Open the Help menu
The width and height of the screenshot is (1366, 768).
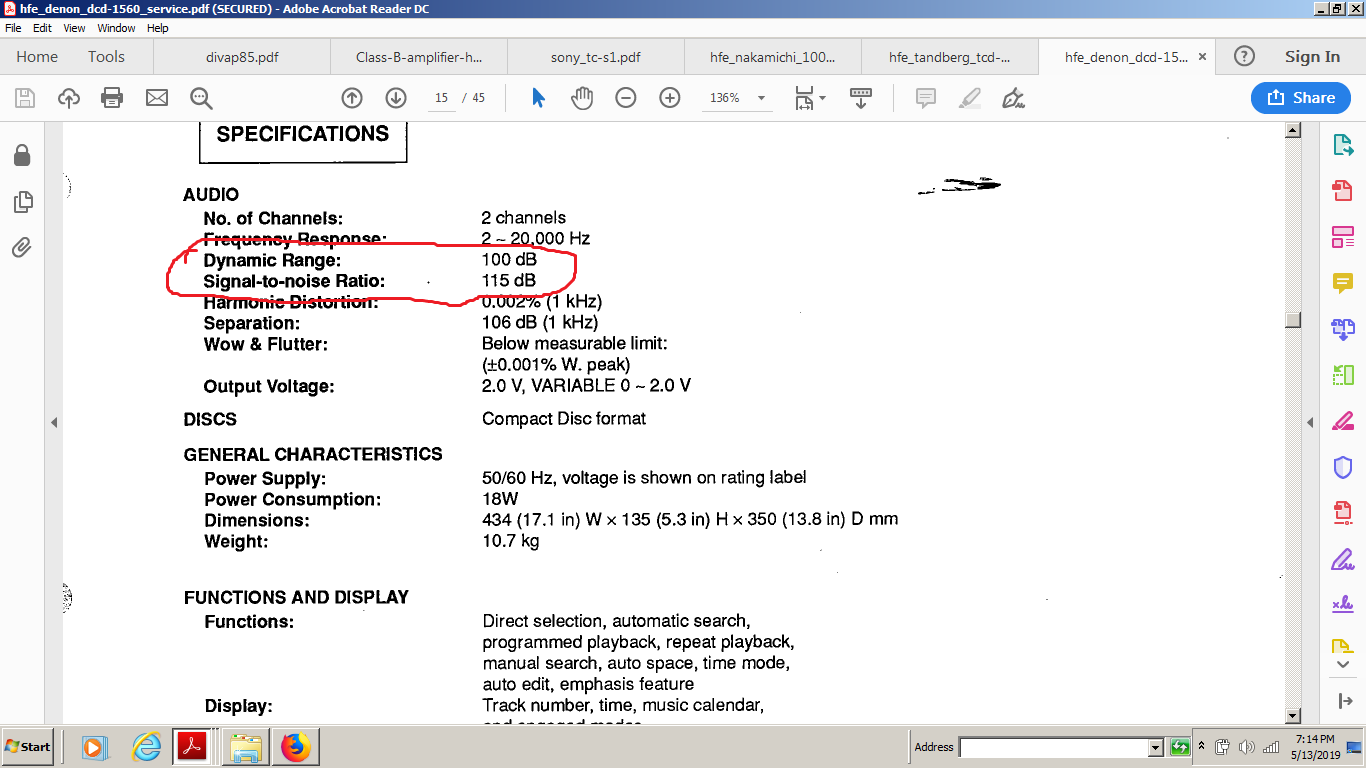tap(158, 28)
